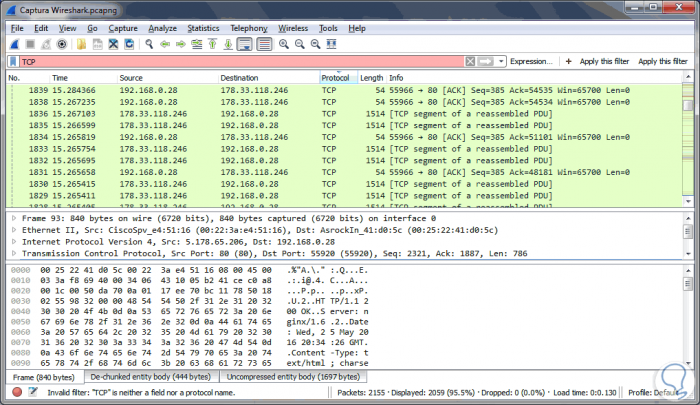This screenshot has height=405, width=700.
Task: Select packet number 1836 row
Action: (x=344, y=114)
